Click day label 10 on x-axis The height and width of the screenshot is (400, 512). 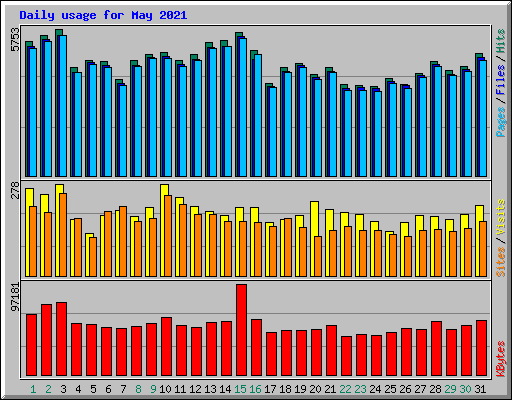165,389
